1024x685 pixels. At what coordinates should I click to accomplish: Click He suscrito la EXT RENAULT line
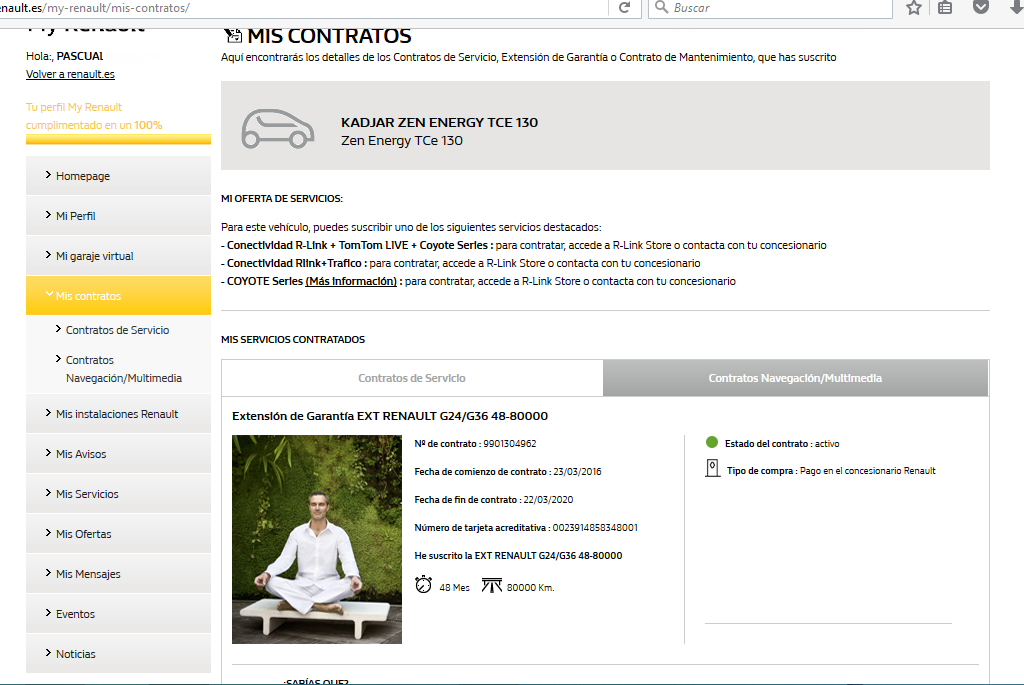pos(519,556)
